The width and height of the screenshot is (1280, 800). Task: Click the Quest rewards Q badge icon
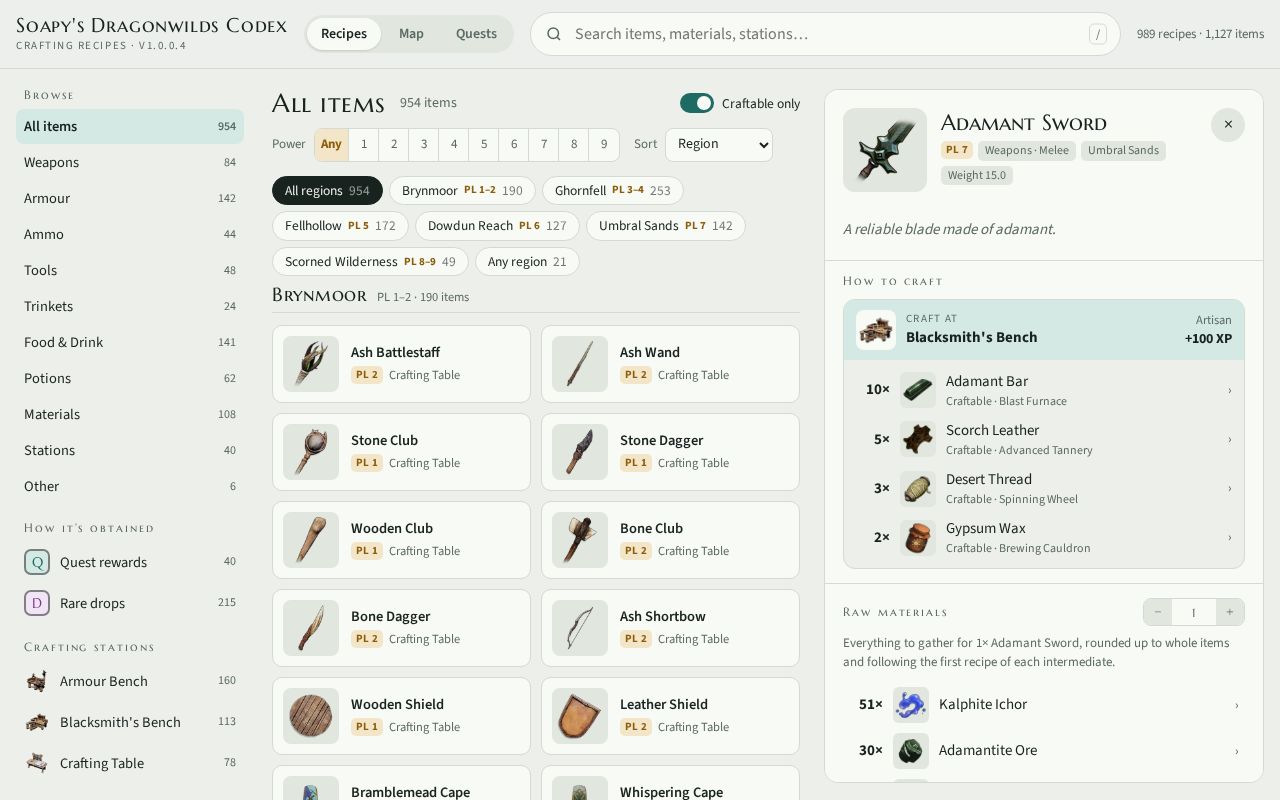point(37,562)
